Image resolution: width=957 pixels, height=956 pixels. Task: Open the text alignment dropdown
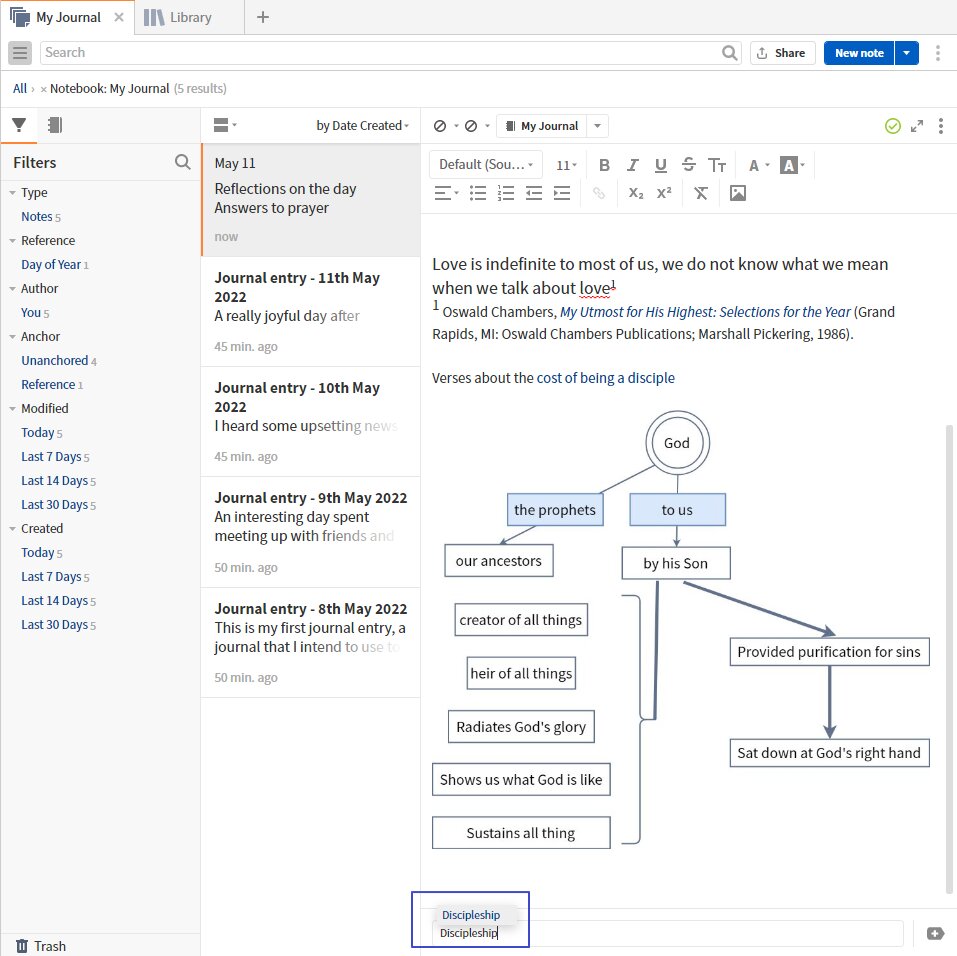pyautogui.click(x=446, y=194)
